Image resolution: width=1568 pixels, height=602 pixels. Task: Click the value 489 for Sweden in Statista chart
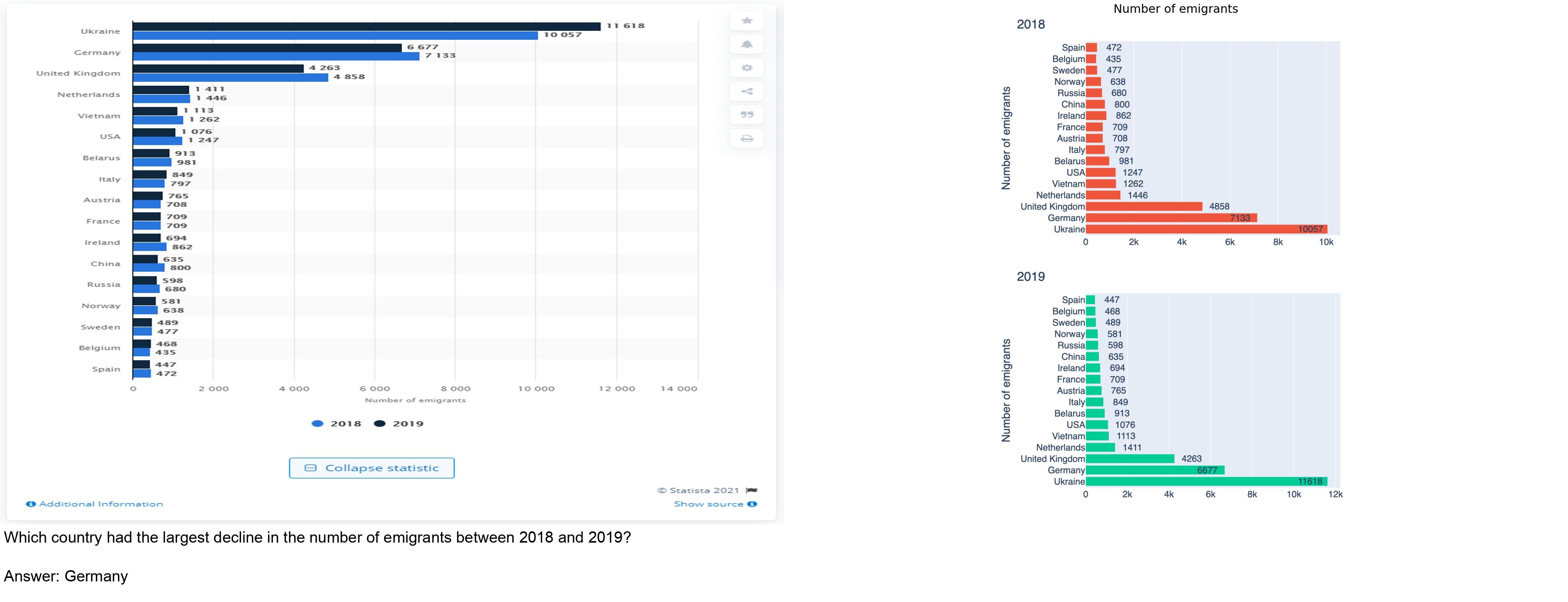pos(167,323)
